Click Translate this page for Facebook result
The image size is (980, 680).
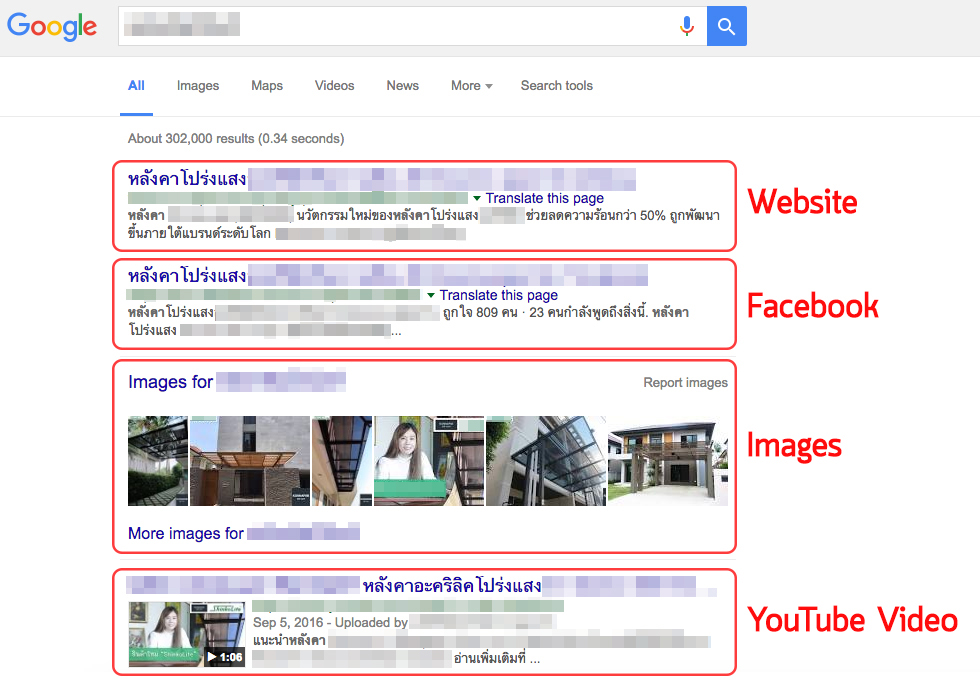pyautogui.click(x=498, y=295)
